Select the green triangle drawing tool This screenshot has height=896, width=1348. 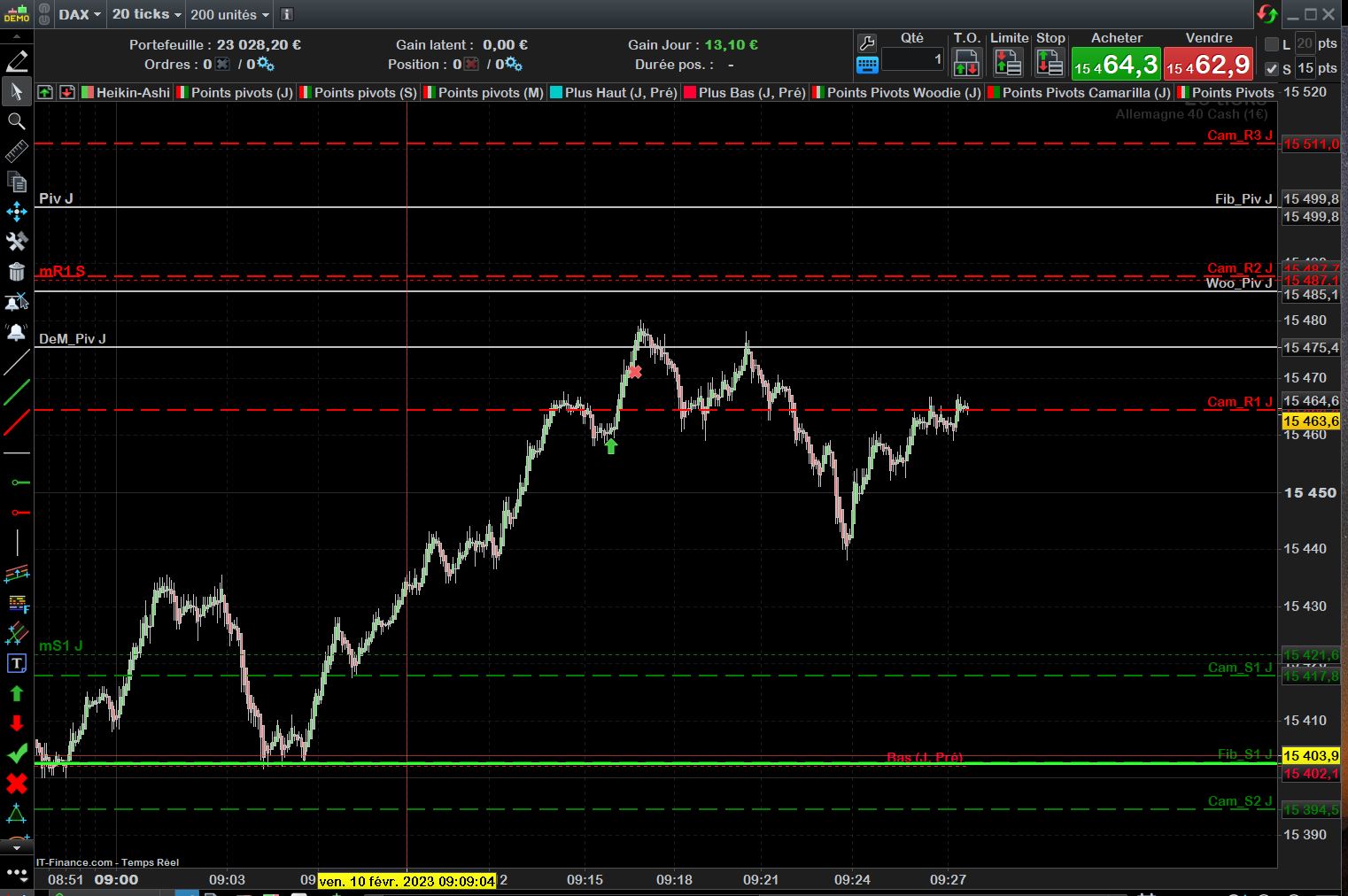pyautogui.click(x=16, y=813)
